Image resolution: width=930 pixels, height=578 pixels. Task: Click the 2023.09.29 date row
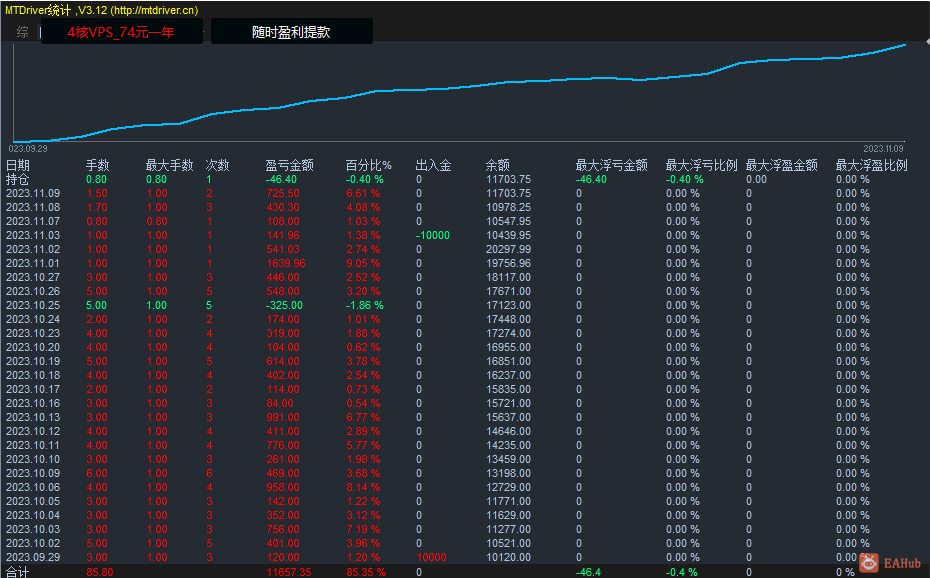pos(33,557)
